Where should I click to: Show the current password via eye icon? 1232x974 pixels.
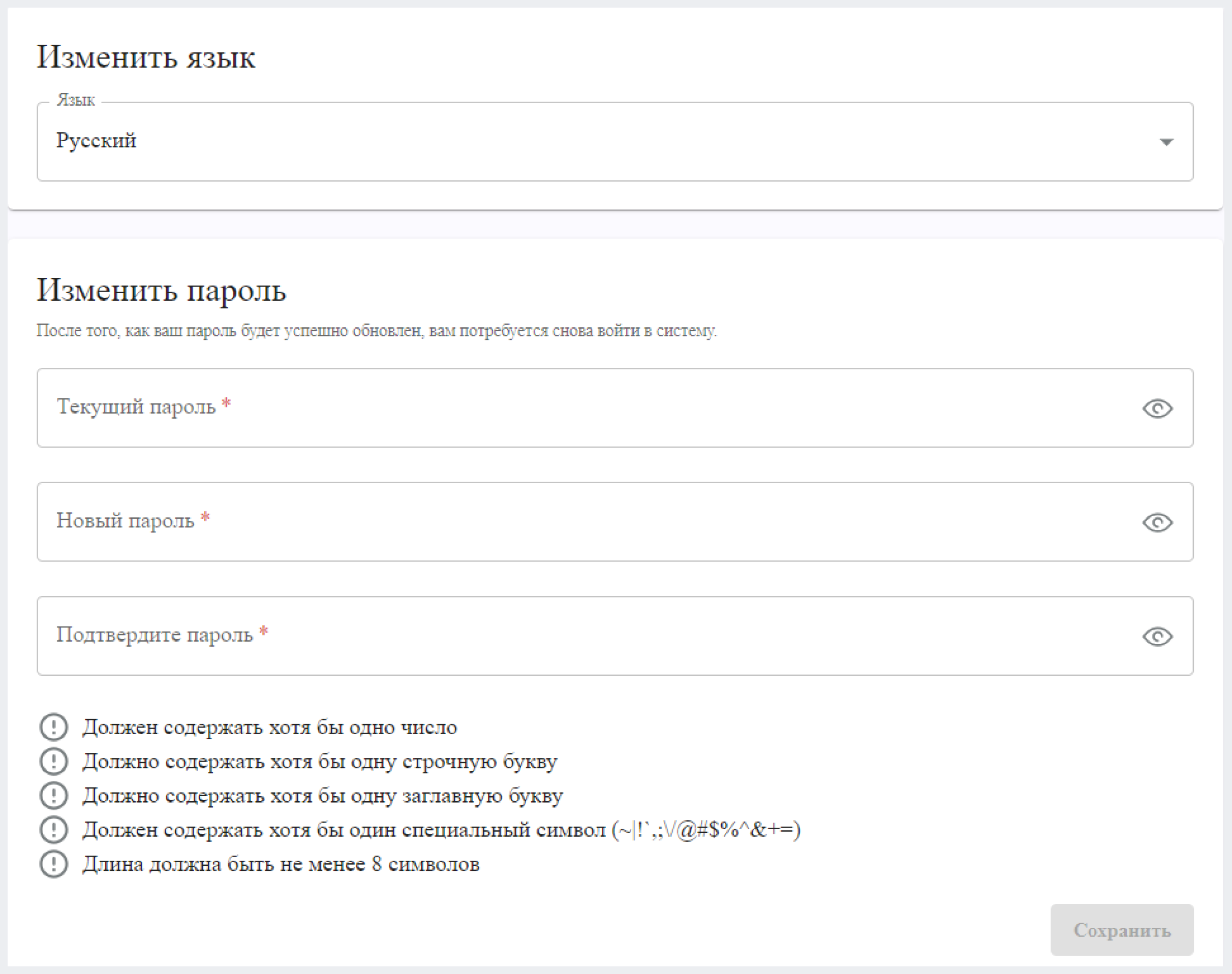point(1157,409)
